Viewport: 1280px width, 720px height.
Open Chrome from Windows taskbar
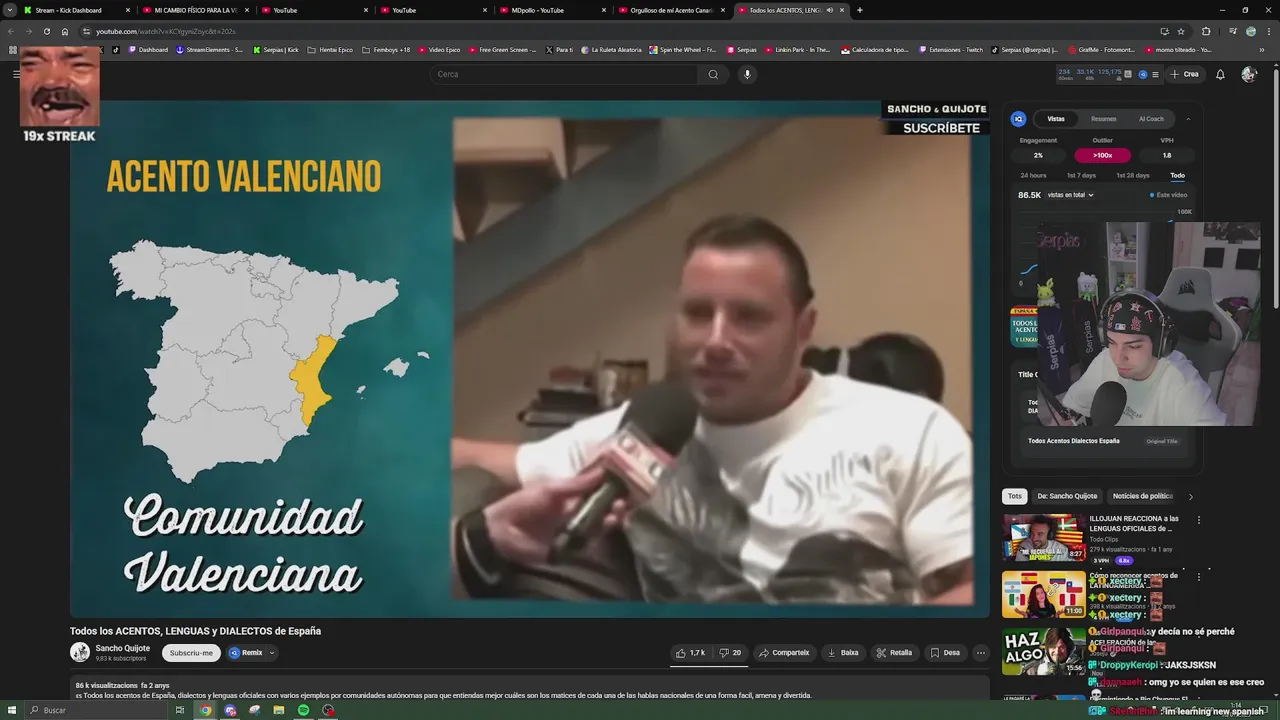pos(205,710)
